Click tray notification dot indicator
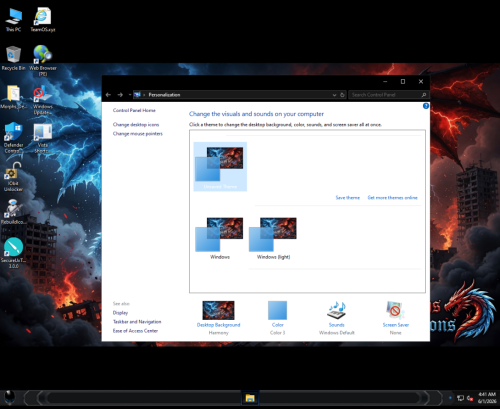Image resolution: width=500 pixels, height=409 pixels. [x=450, y=398]
